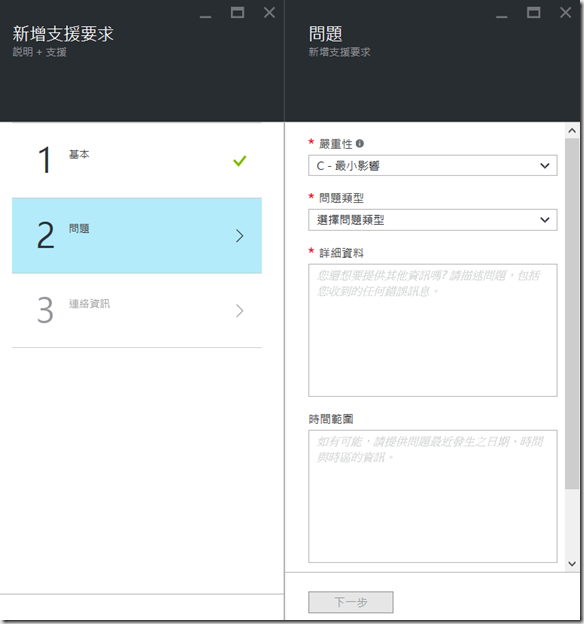Open the 嚴重性 dropdown showing C - 最小影響
The width and height of the screenshot is (584, 624).
433,166
